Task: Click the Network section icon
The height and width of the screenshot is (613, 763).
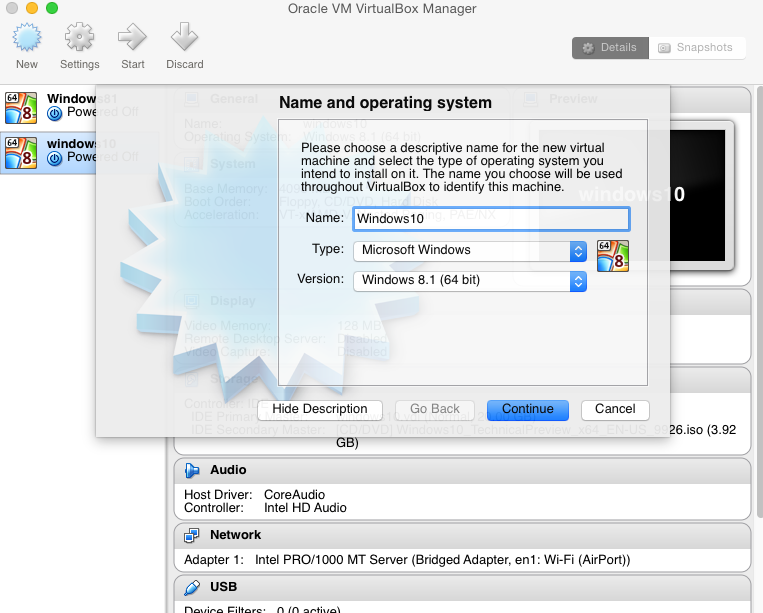Action: (192, 535)
